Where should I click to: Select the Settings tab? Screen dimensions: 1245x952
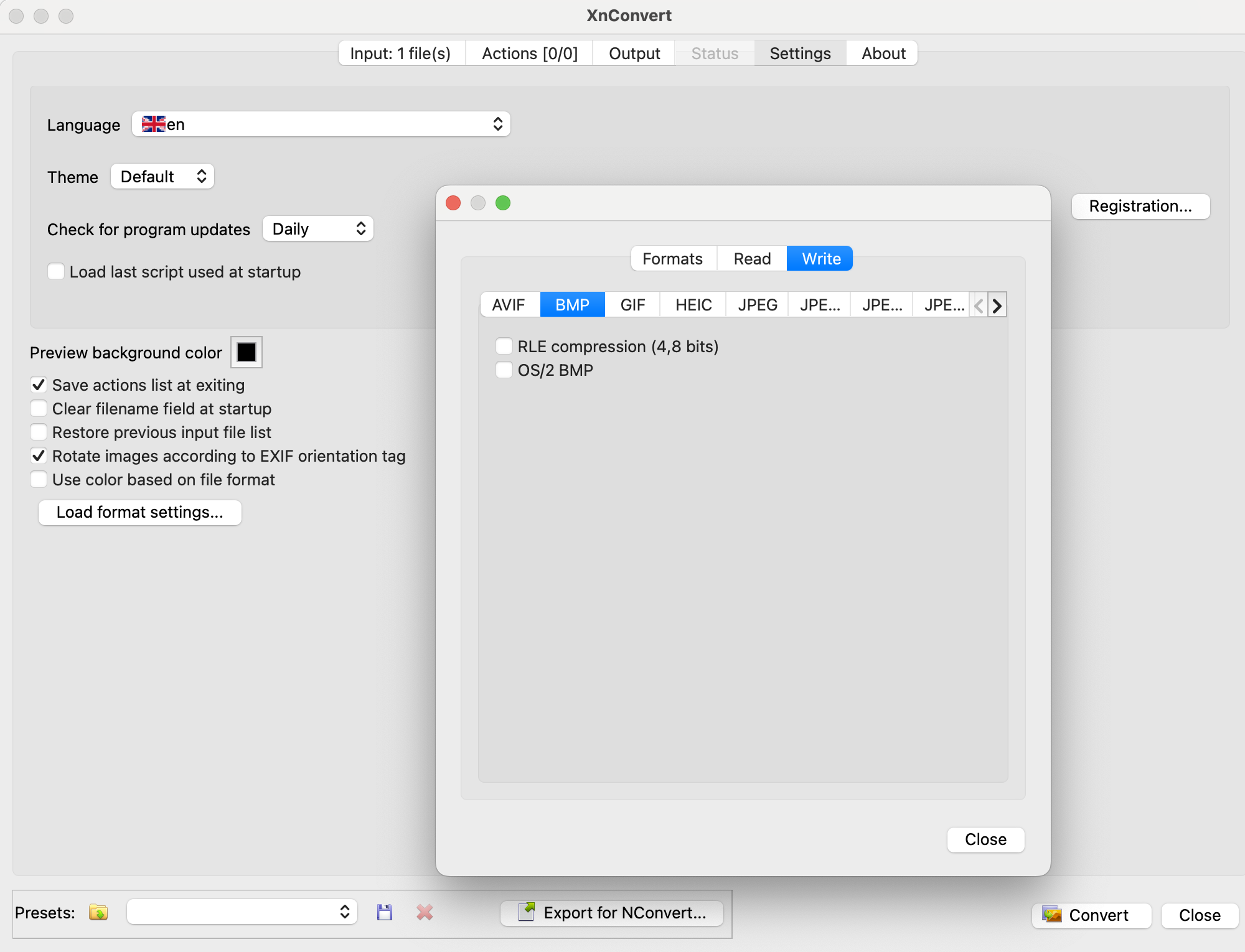tap(800, 54)
